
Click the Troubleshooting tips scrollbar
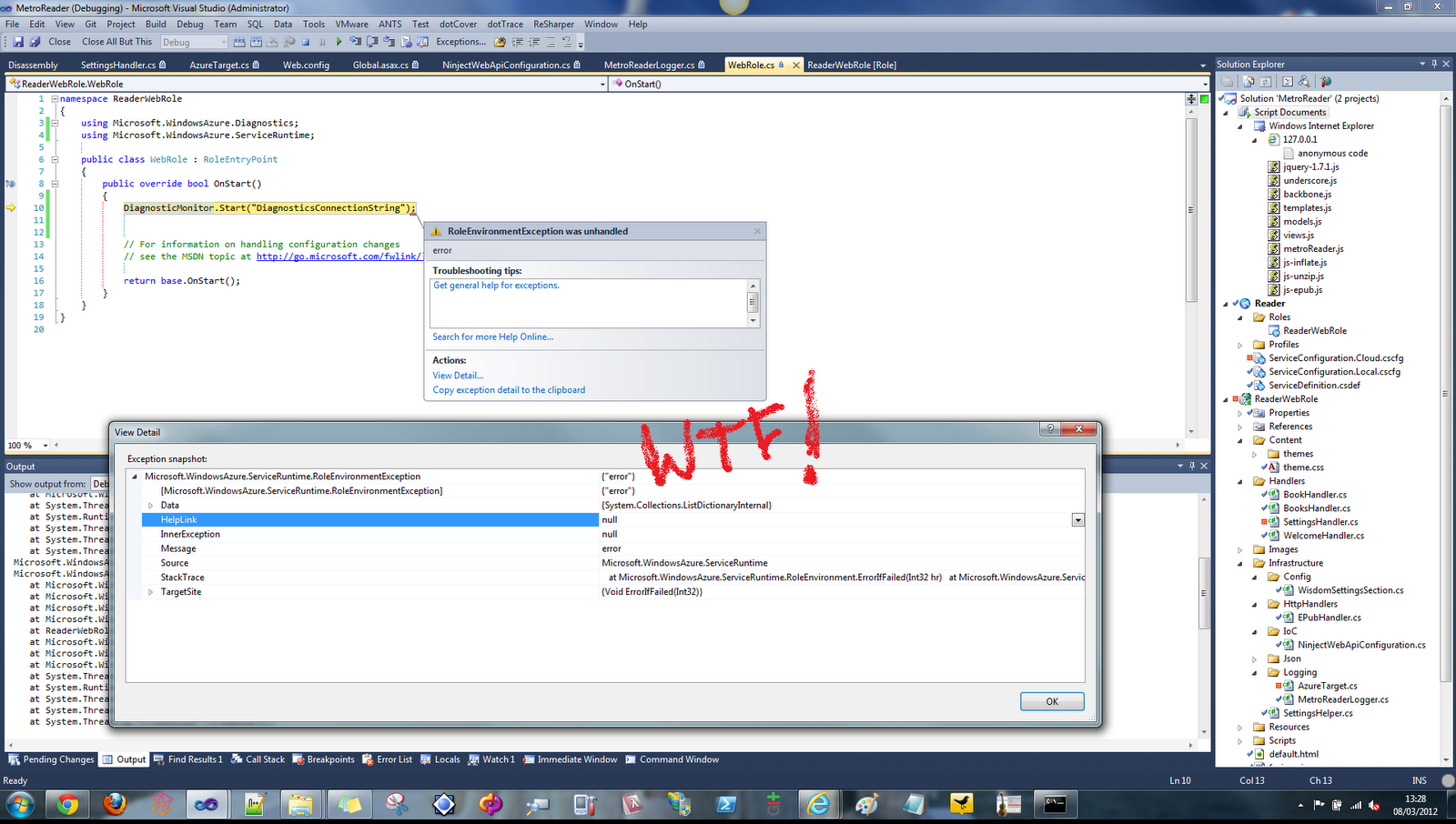(x=753, y=303)
